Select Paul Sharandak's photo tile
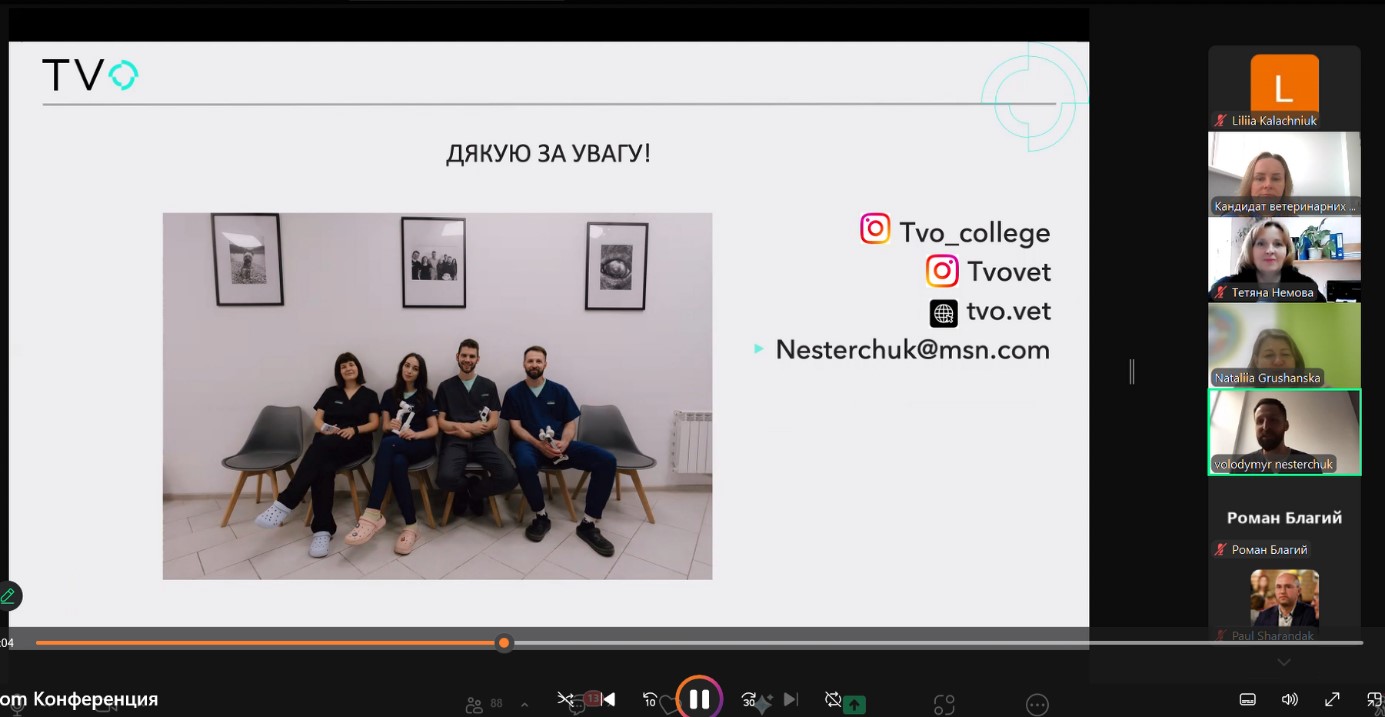 pyautogui.click(x=1284, y=598)
